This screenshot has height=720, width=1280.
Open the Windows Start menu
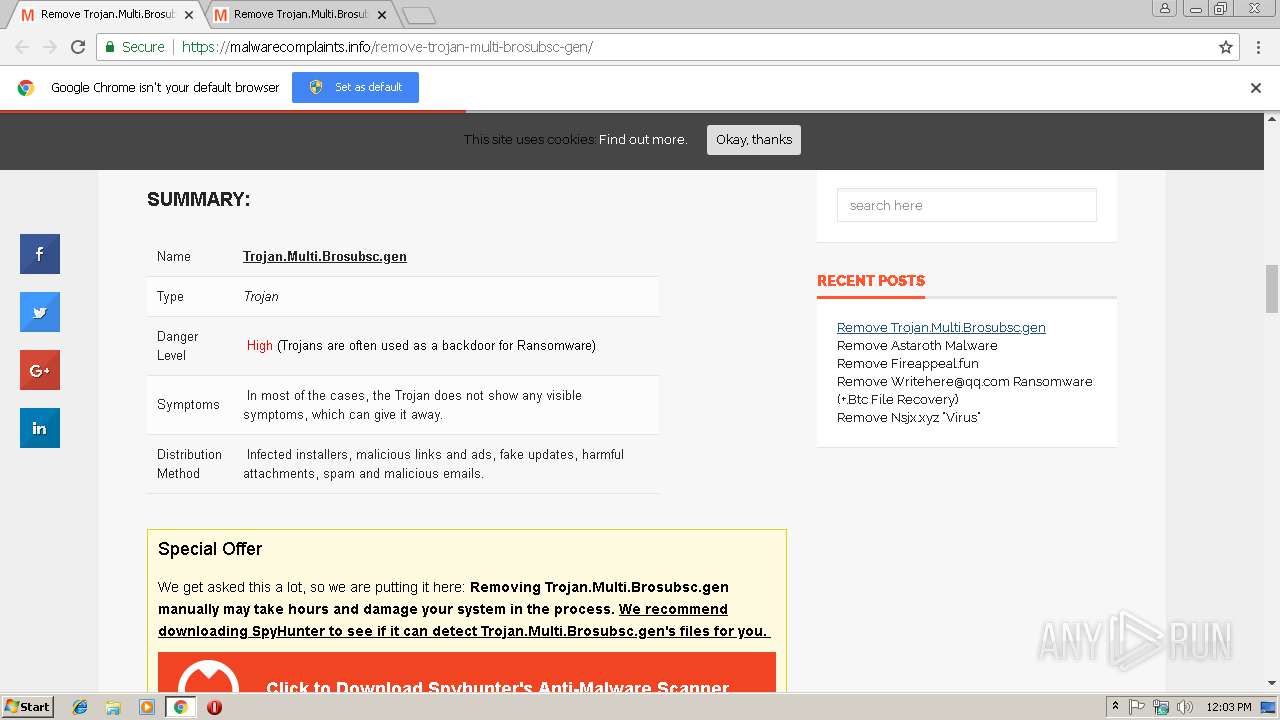[28, 706]
